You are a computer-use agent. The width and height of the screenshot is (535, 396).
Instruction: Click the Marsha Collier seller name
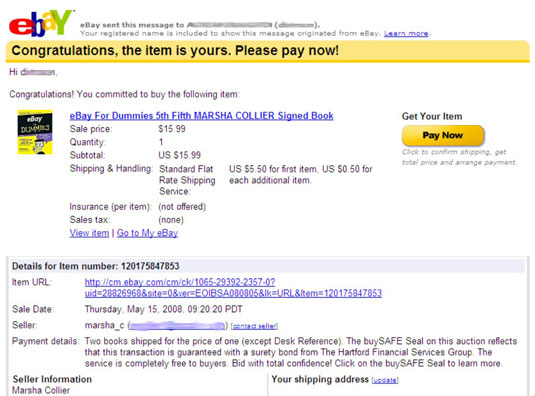[41, 391]
